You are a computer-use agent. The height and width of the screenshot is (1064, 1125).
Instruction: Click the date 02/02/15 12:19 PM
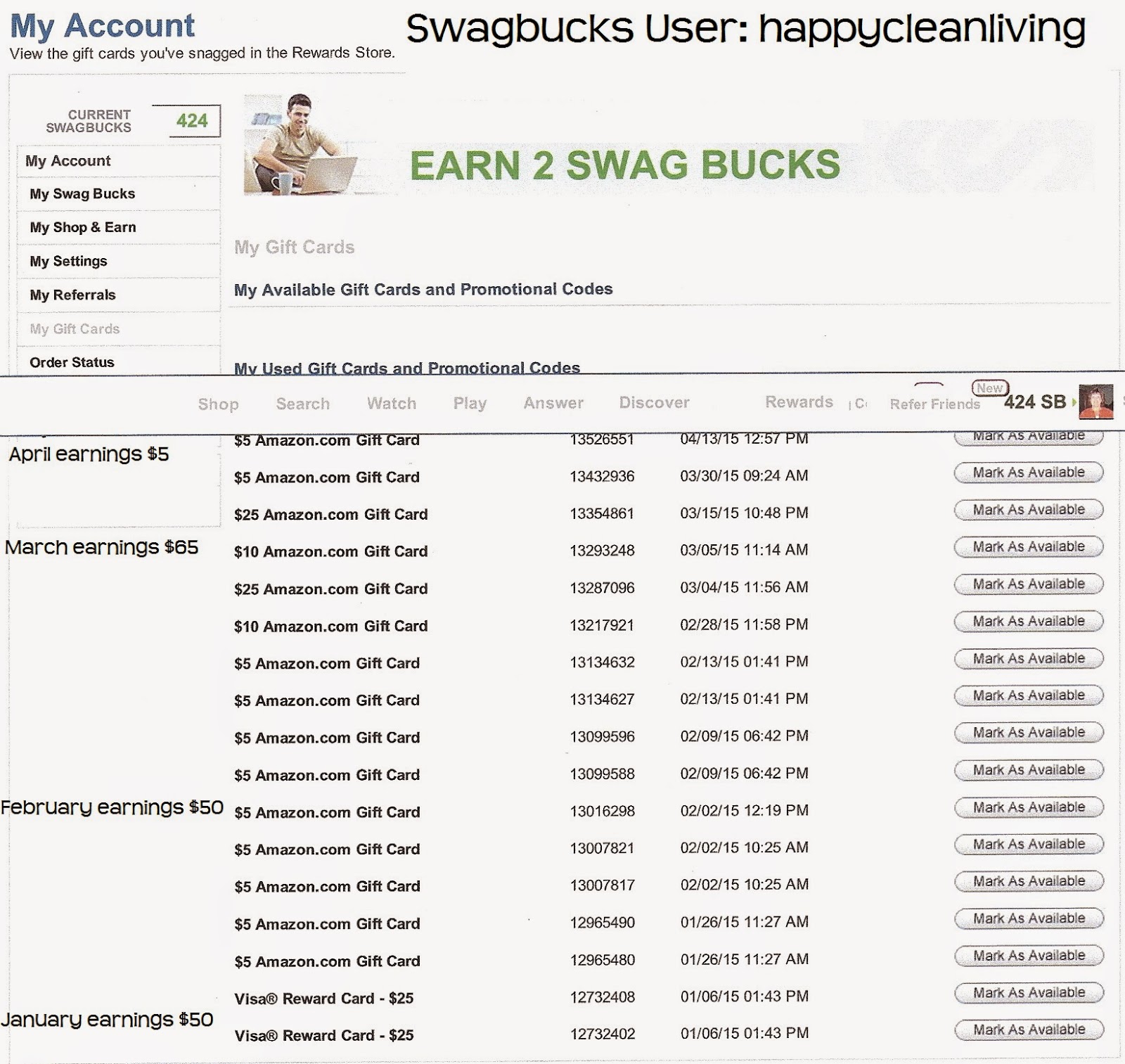pos(744,811)
